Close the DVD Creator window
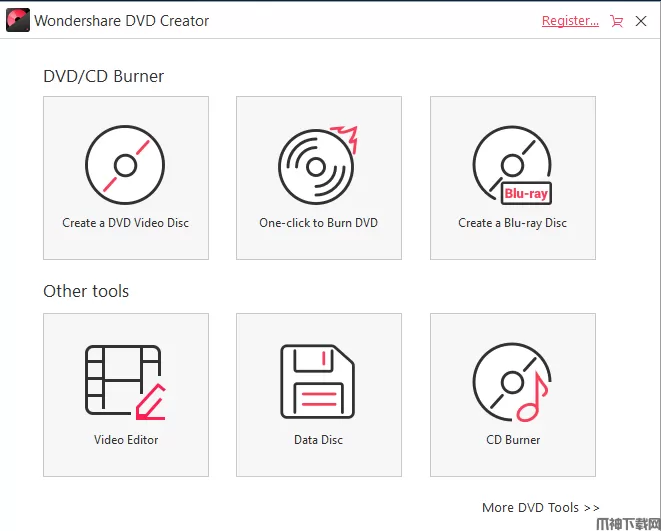This screenshot has height=531, width=661. point(641,21)
